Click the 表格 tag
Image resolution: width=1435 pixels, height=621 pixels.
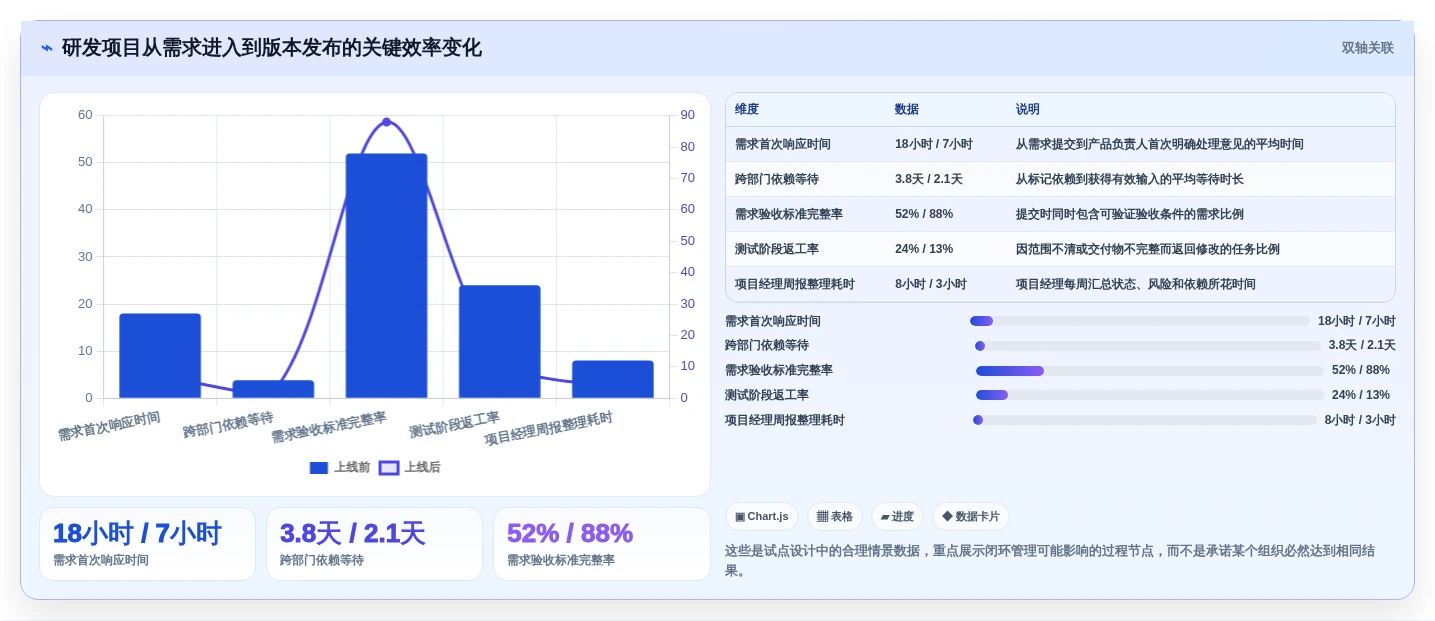click(835, 517)
